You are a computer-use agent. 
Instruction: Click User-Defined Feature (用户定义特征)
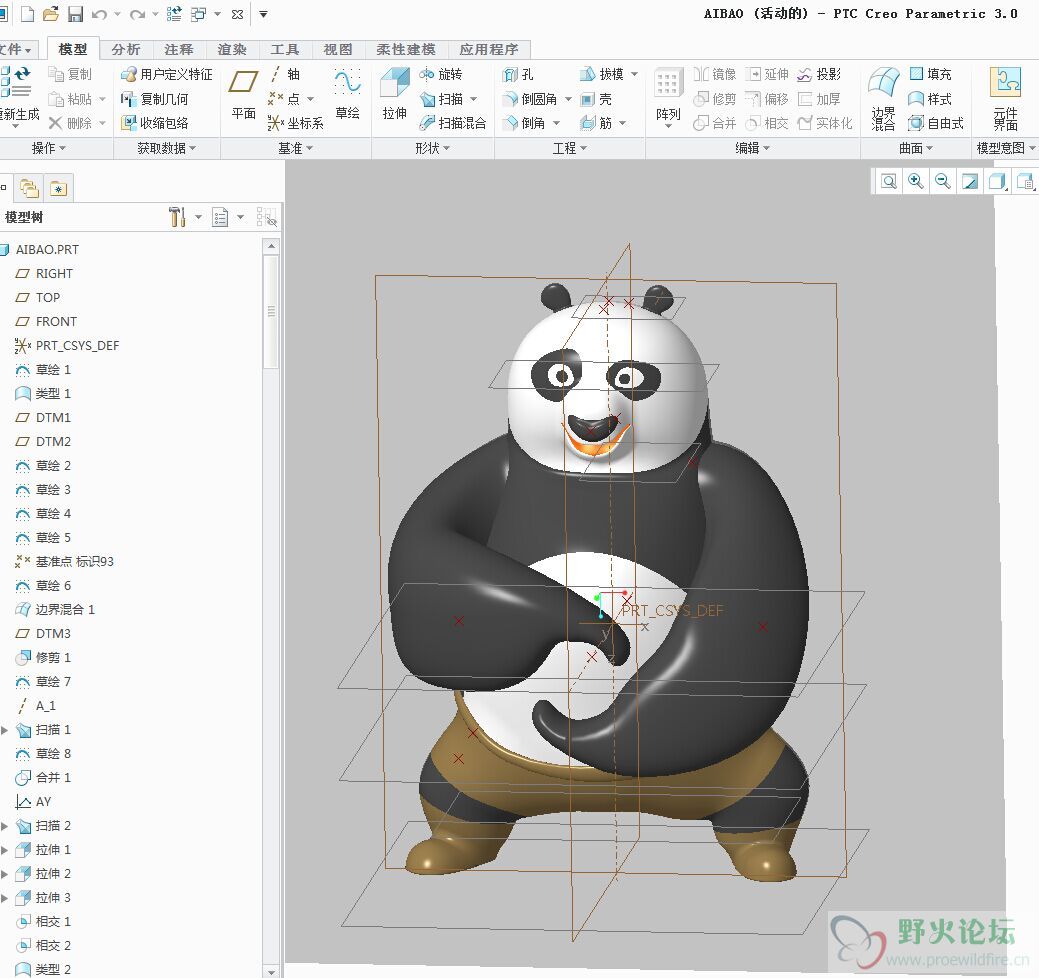pos(166,74)
